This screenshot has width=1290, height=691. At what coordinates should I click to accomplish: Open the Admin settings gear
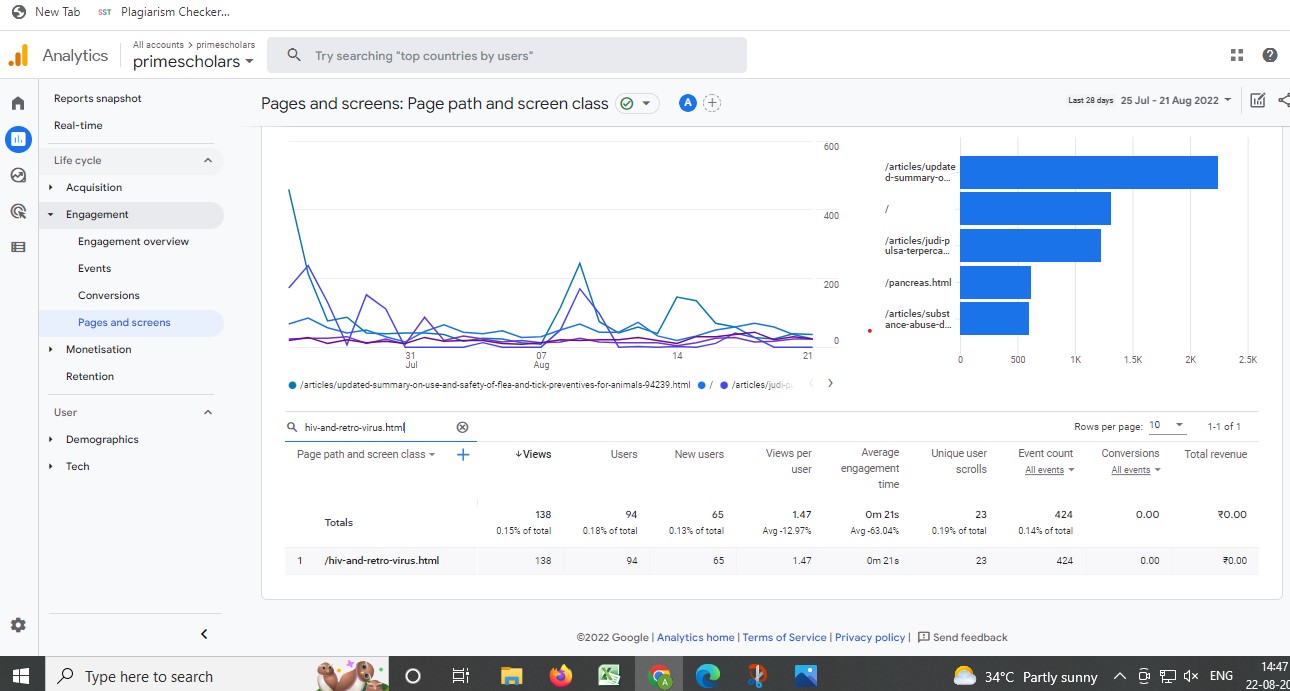18,625
